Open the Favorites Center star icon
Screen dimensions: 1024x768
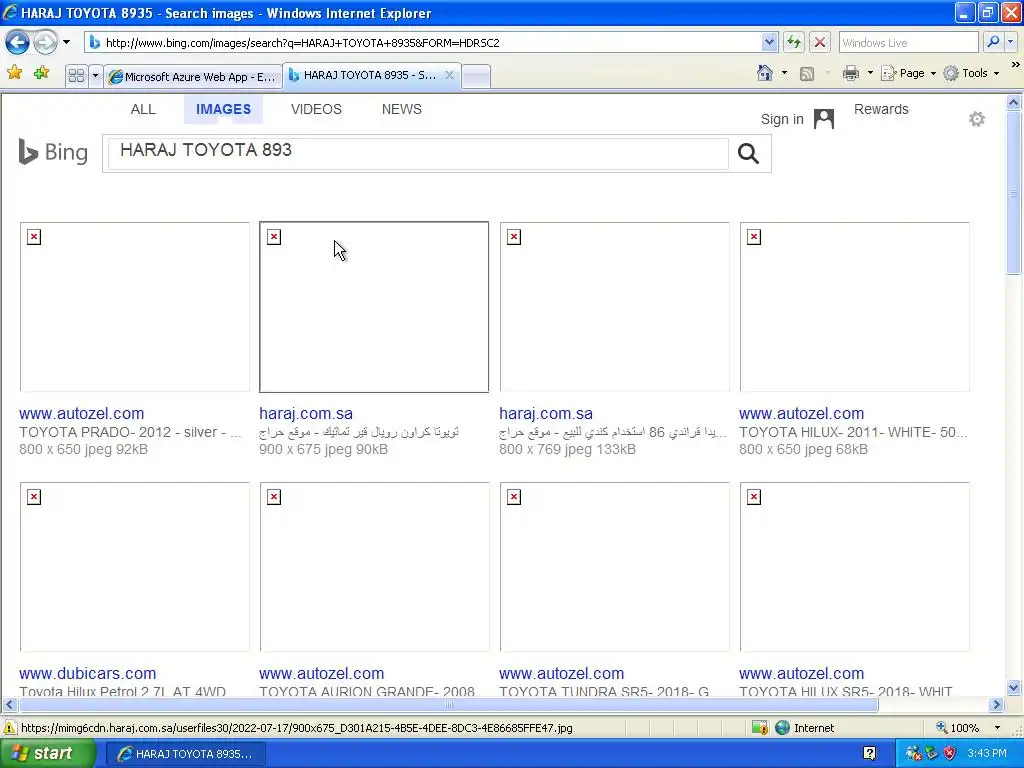tap(14, 72)
